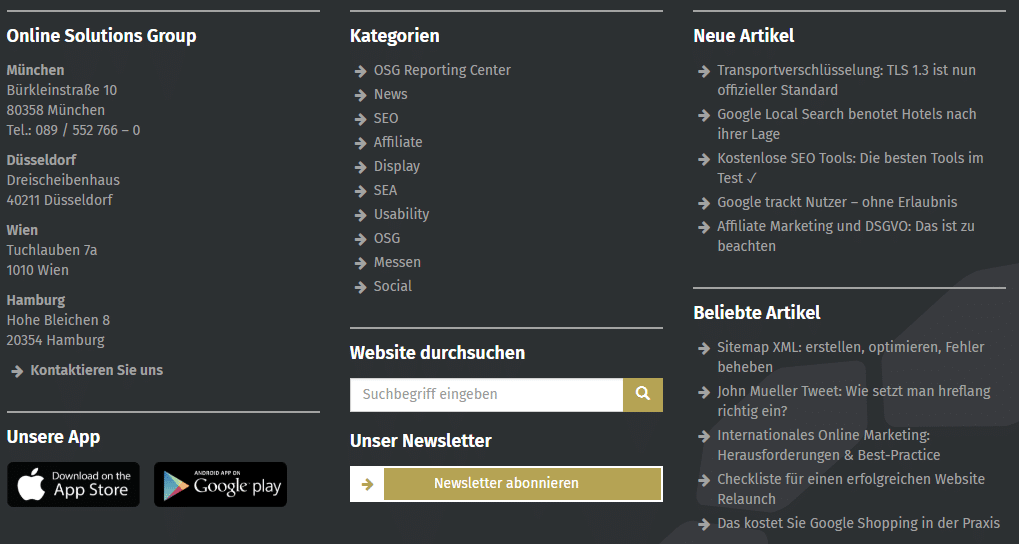This screenshot has height=544, width=1019.
Task: Click the Neue Artikel heading
Action: click(x=743, y=36)
